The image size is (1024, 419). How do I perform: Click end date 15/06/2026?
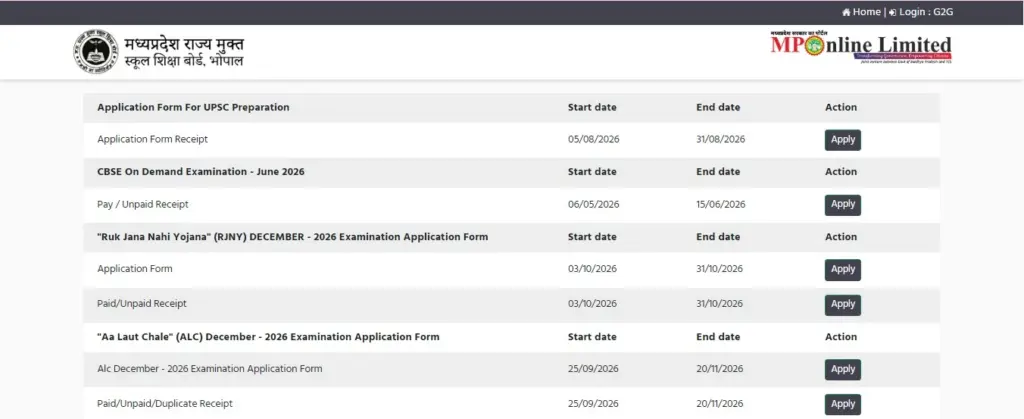(720, 204)
